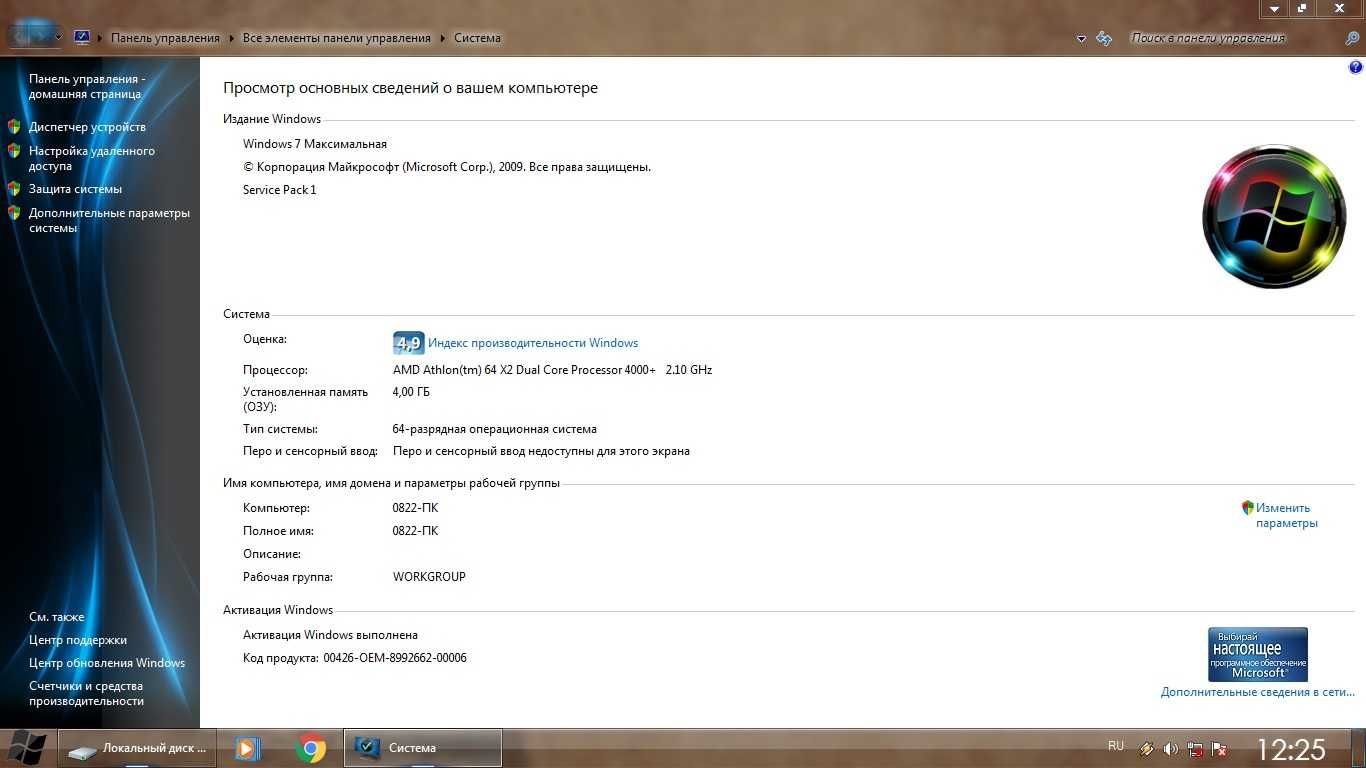Click the 0822-ПК value next to Компьютер
This screenshot has width=1366, height=768.
tap(415, 508)
